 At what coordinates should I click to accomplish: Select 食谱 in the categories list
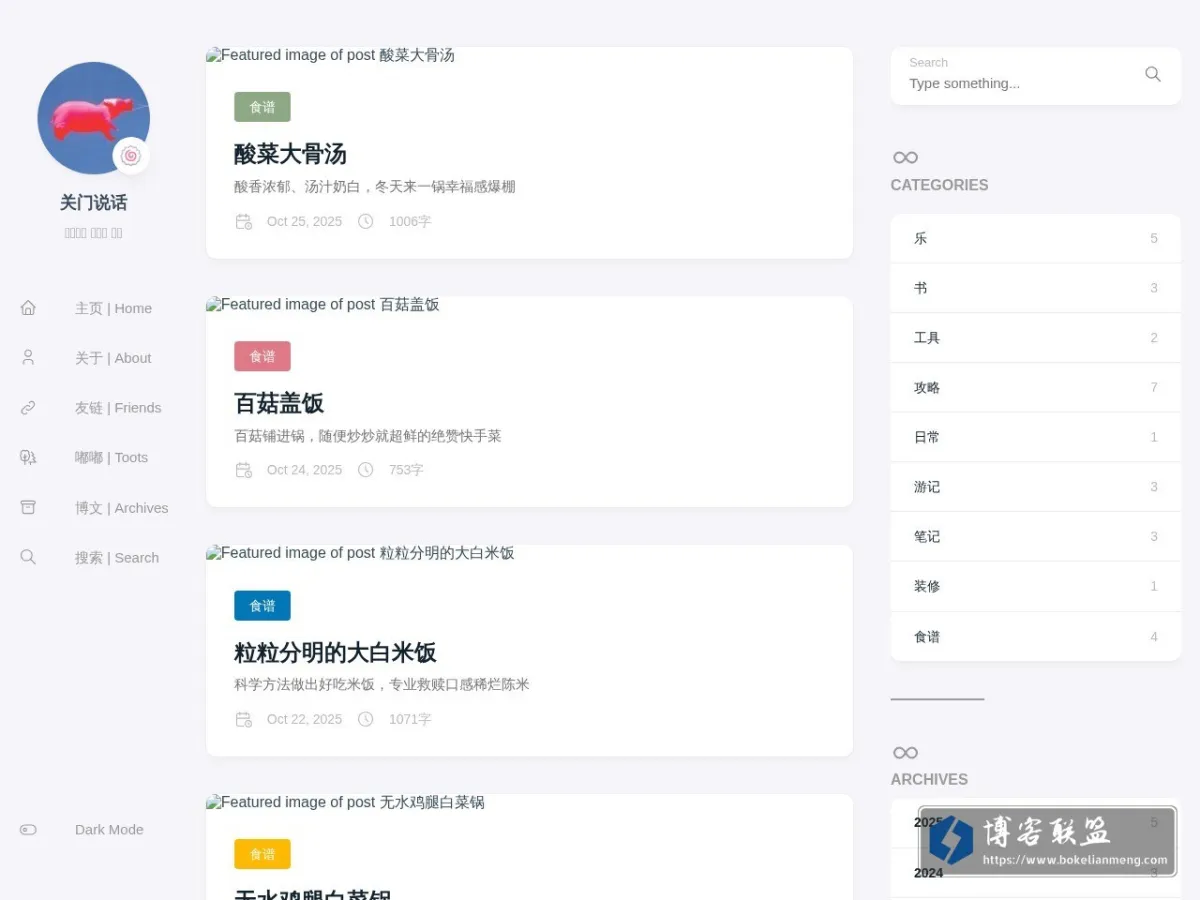[x=1036, y=636]
